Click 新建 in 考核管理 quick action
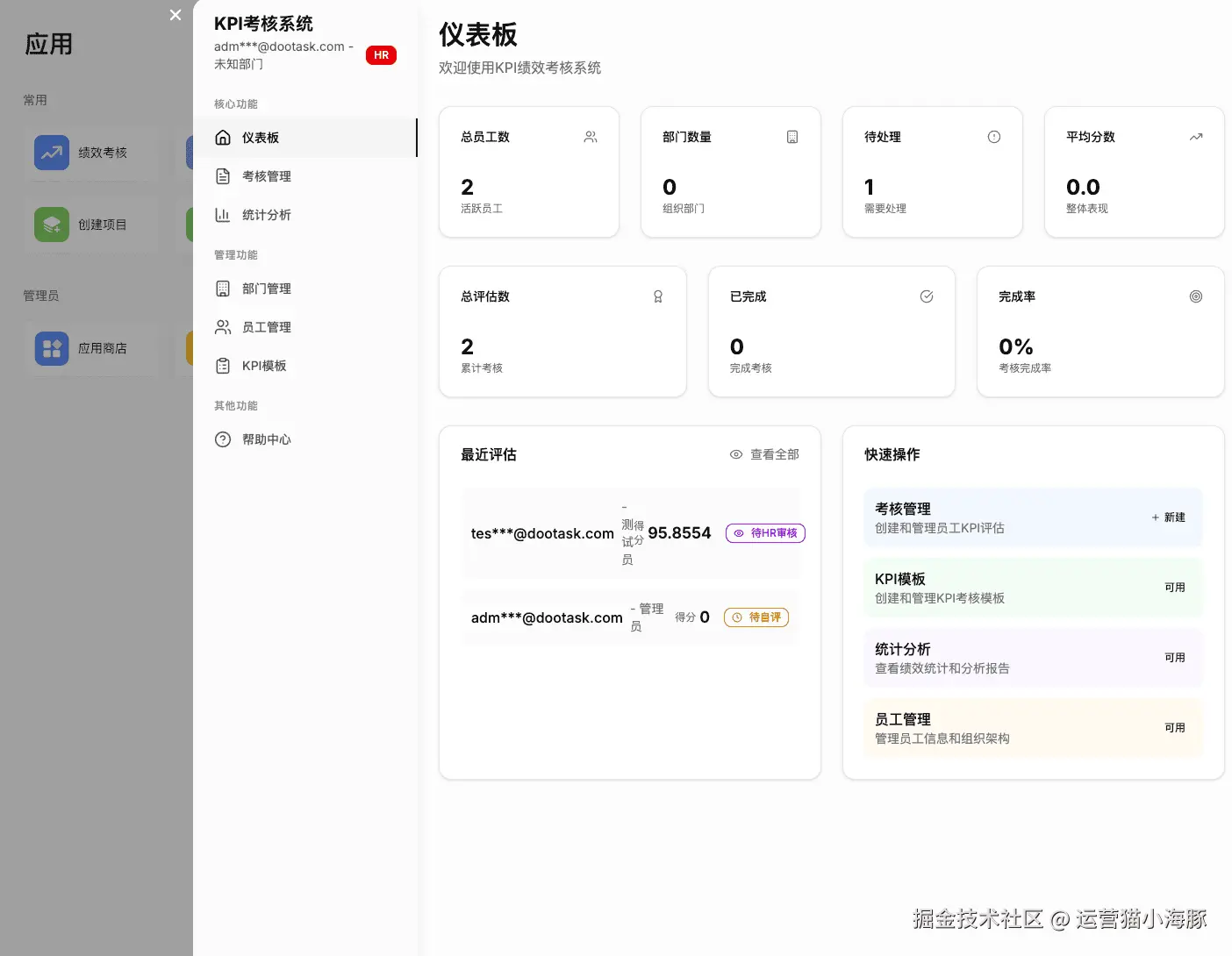The width and height of the screenshot is (1232, 956). [x=1168, y=517]
